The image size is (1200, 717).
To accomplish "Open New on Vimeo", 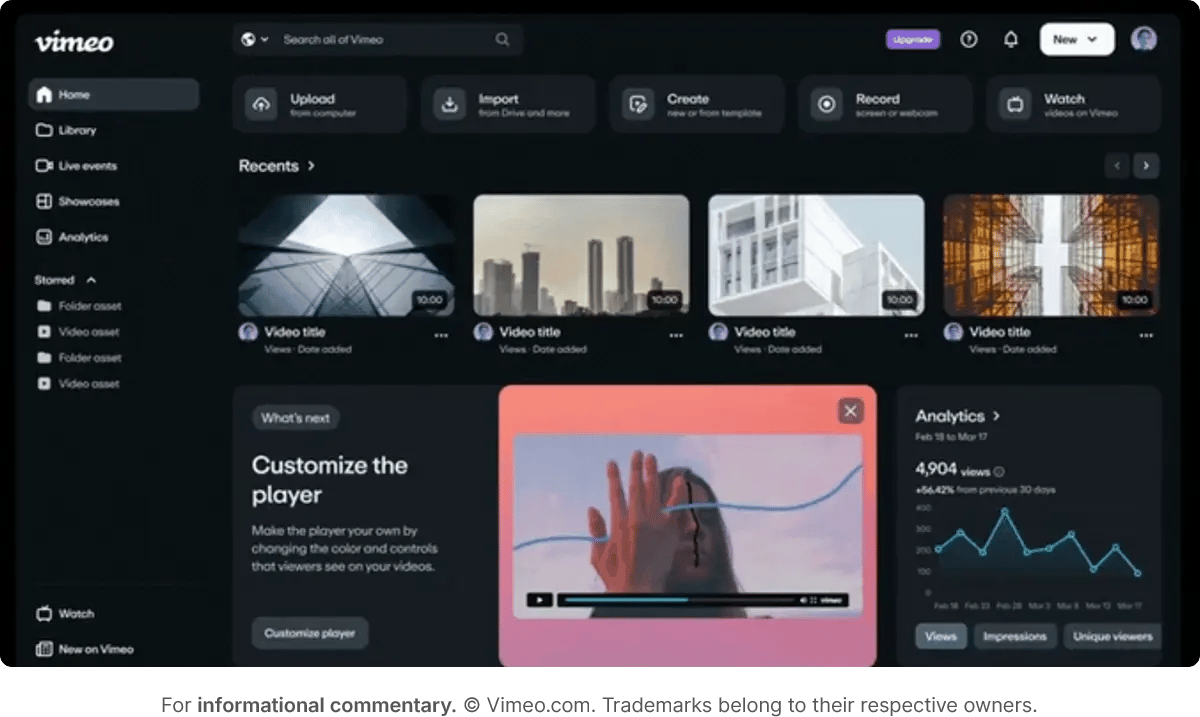I will tap(91, 648).
